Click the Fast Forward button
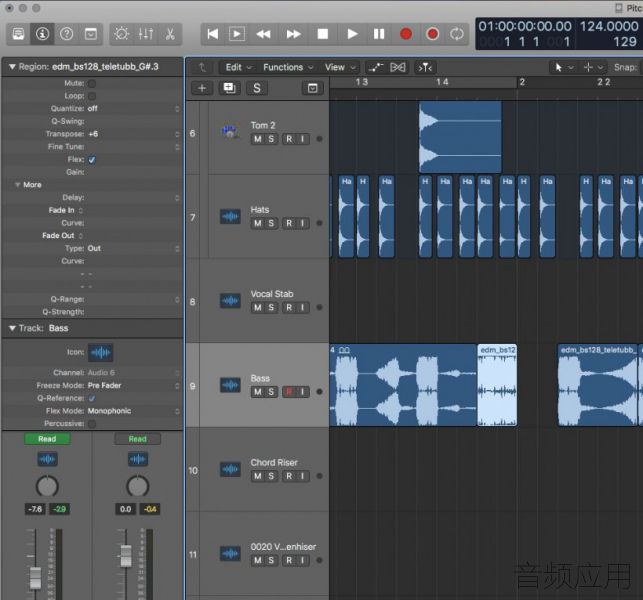643x600 pixels. [x=293, y=34]
